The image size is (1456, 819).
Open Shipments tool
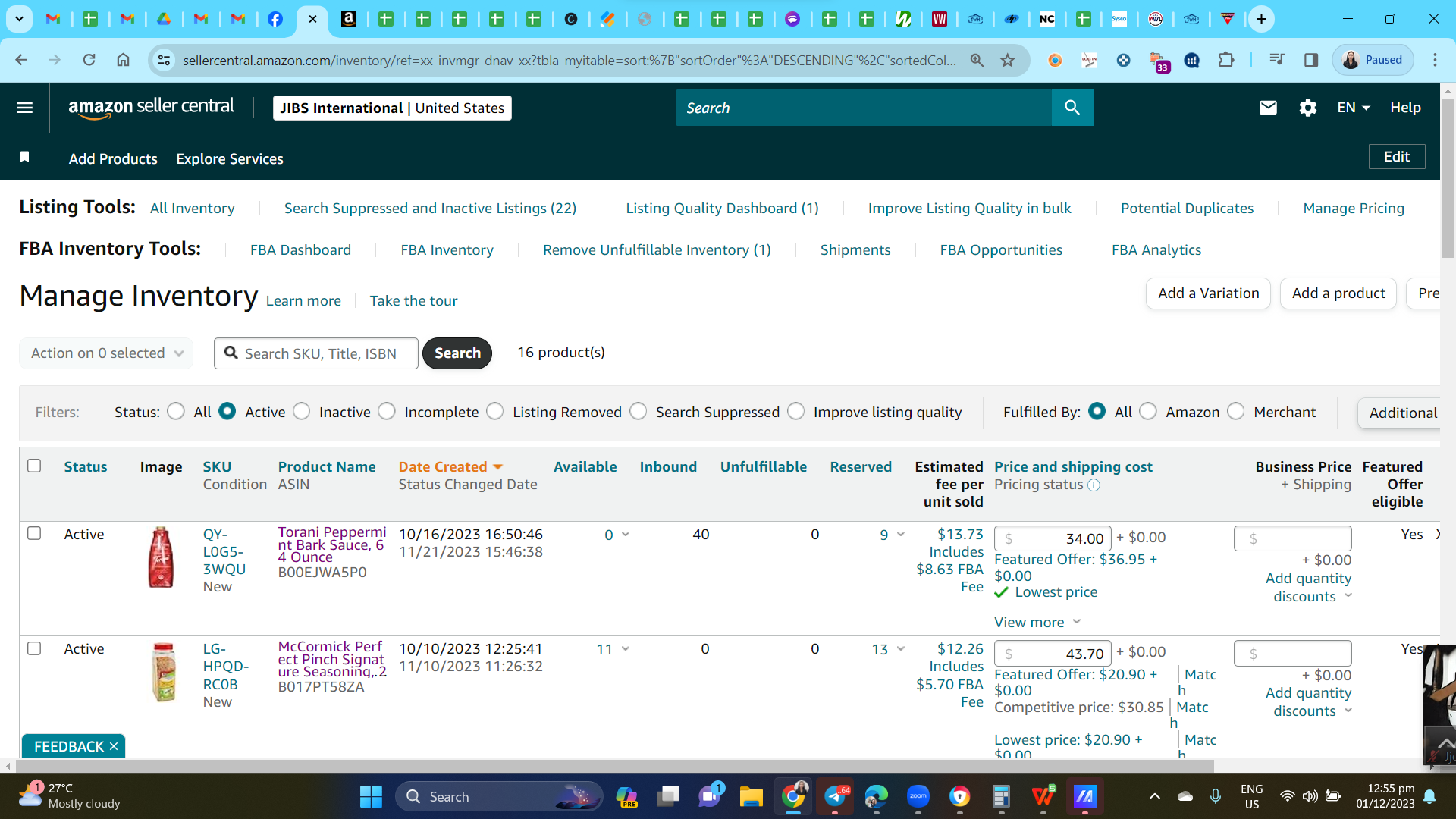point(855,250)
